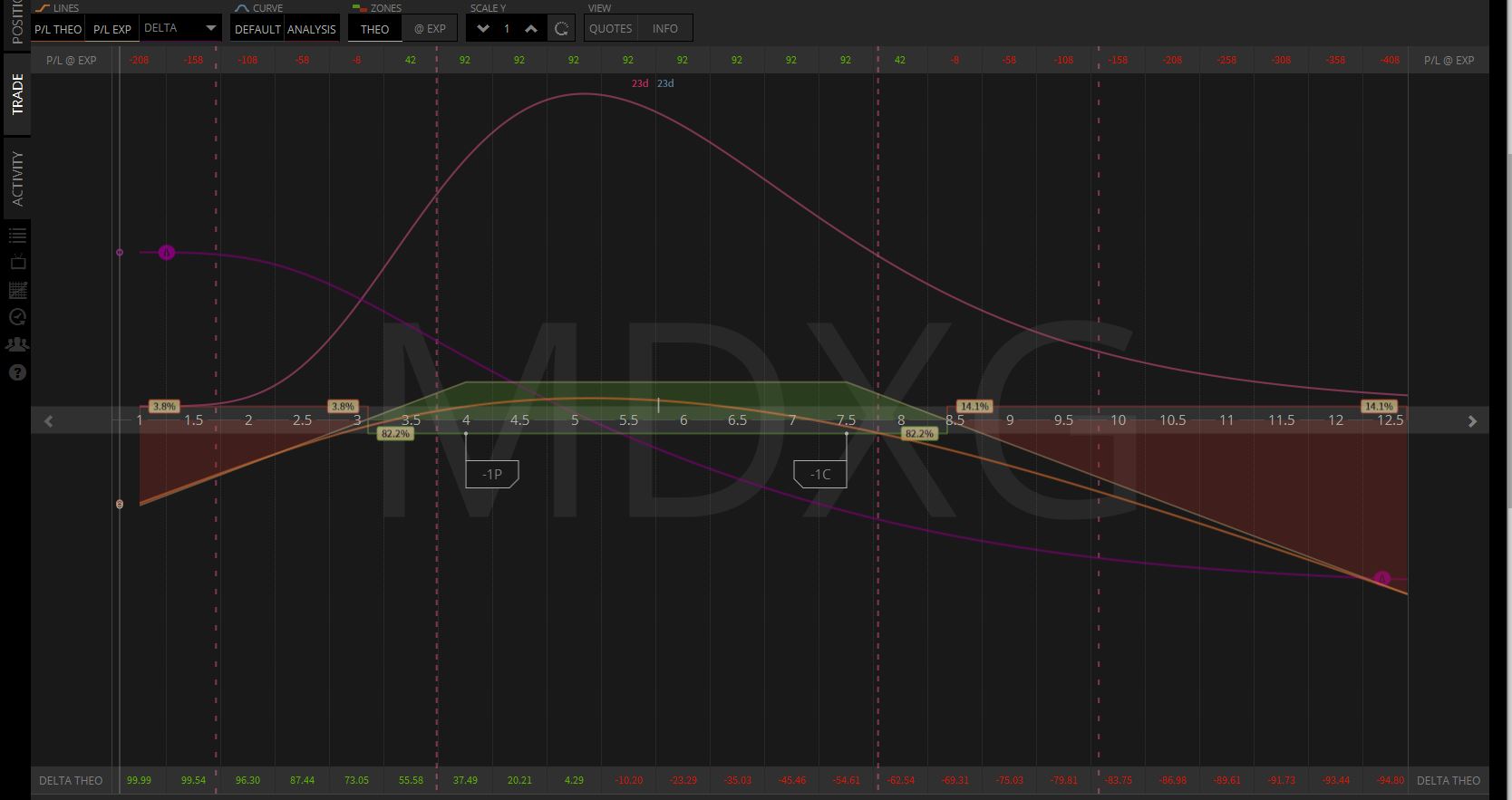
Task: Toggle the @ EXP zones
Action: (430, 29)
